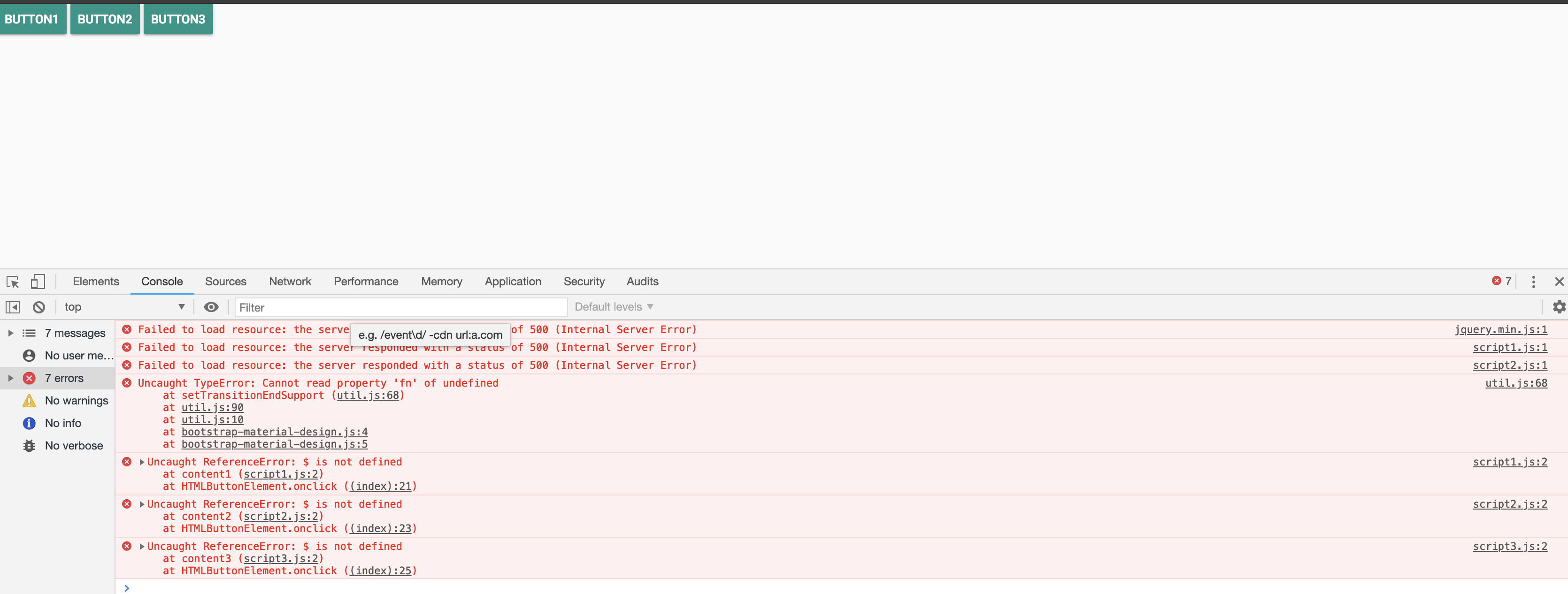Click the error count badge showing 7
The image size is (1568, 594).
pos(1502,281)
